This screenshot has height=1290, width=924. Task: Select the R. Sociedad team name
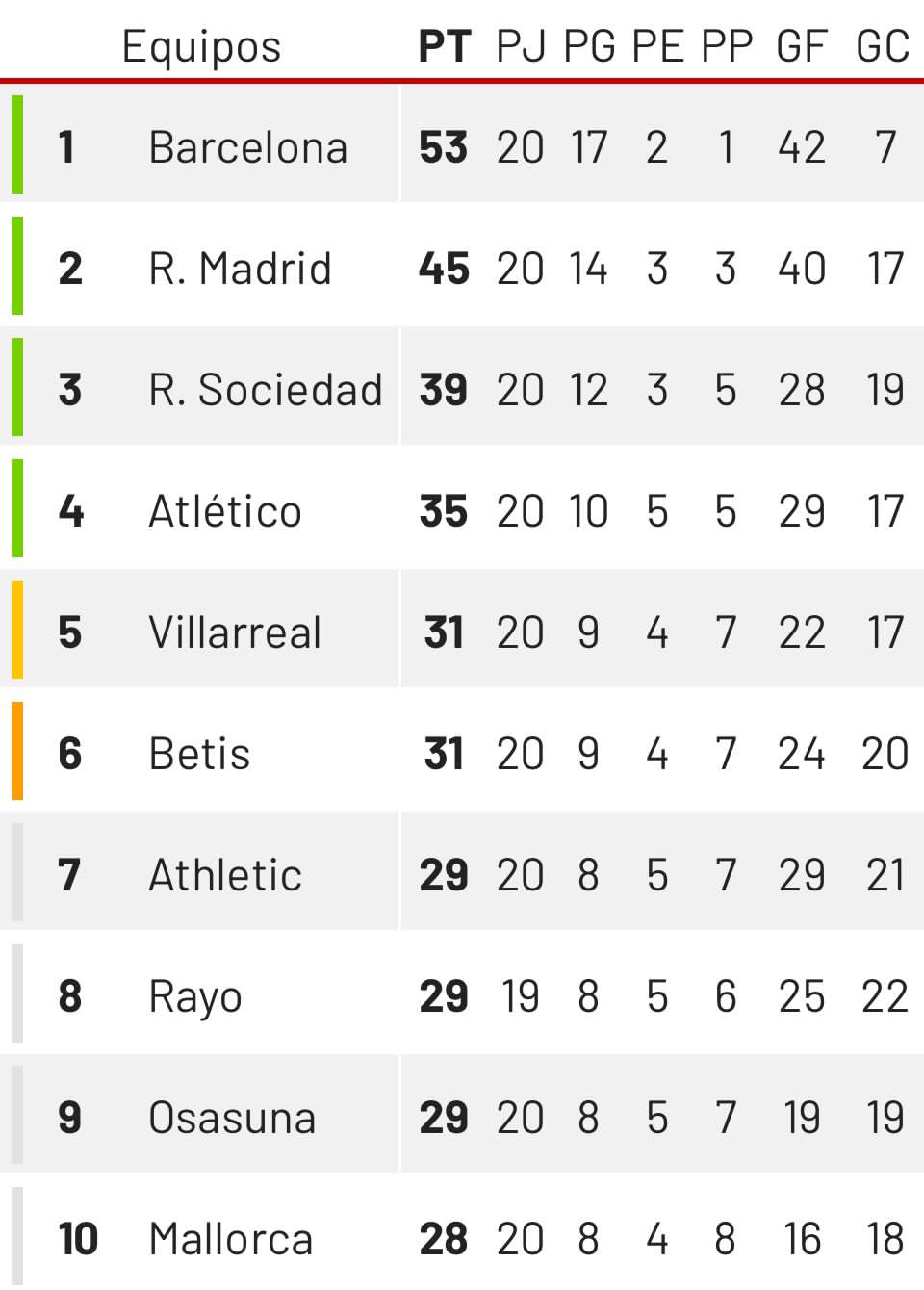coord(265,390)
